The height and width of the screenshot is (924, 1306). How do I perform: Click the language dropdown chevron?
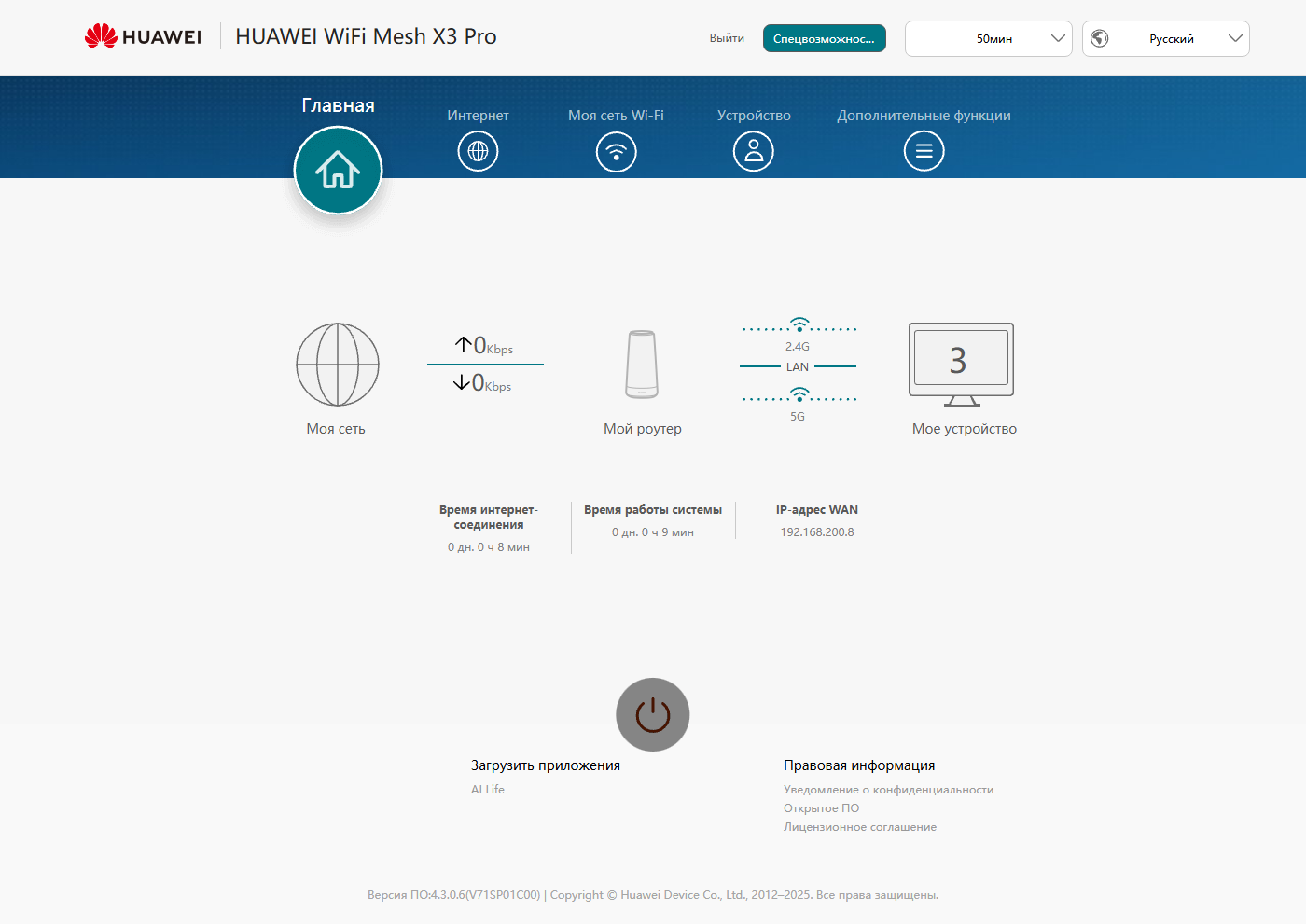(1235, 38)
